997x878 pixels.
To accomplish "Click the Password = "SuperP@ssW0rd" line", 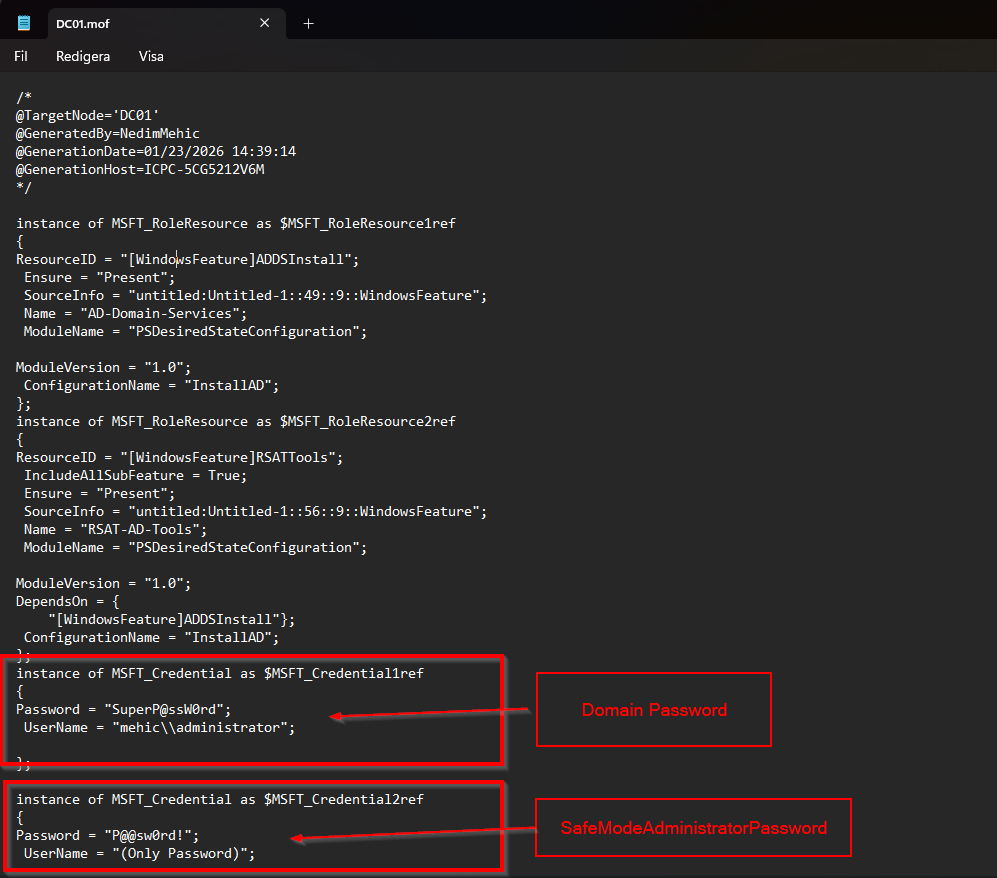I will click(123, 710).
